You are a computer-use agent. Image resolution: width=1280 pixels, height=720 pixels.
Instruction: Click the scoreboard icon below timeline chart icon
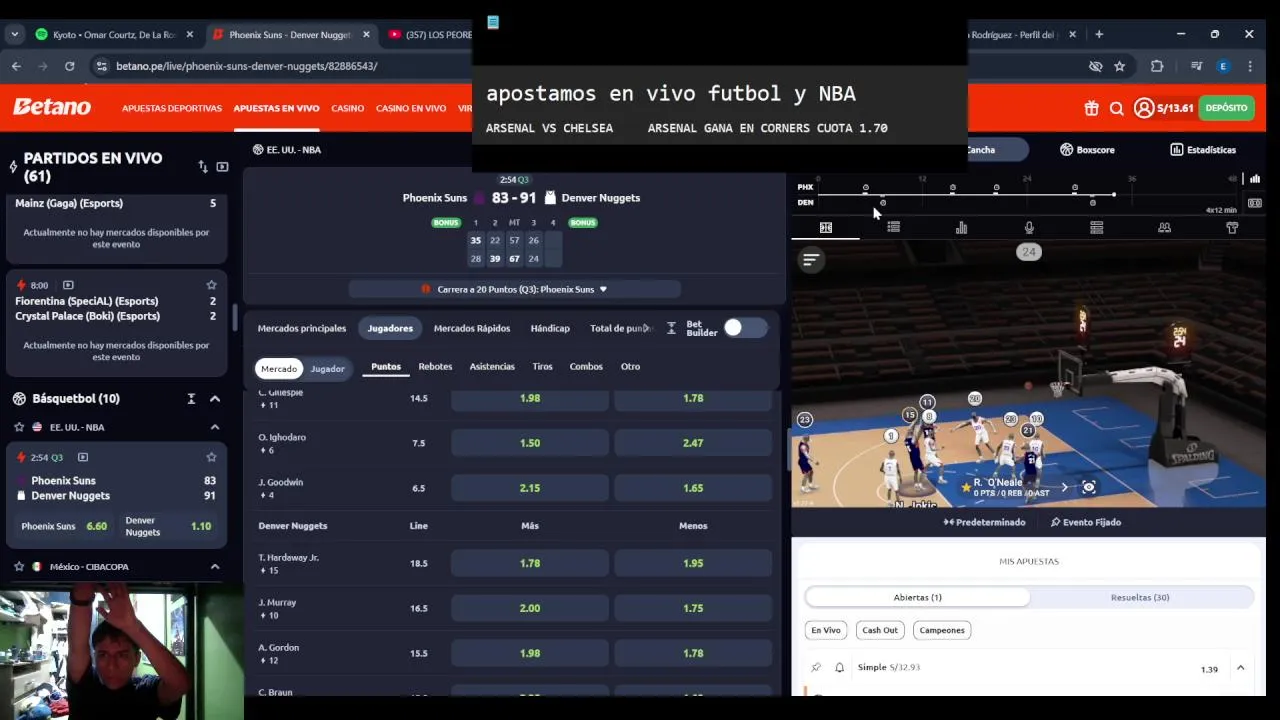pos(1255,203)
